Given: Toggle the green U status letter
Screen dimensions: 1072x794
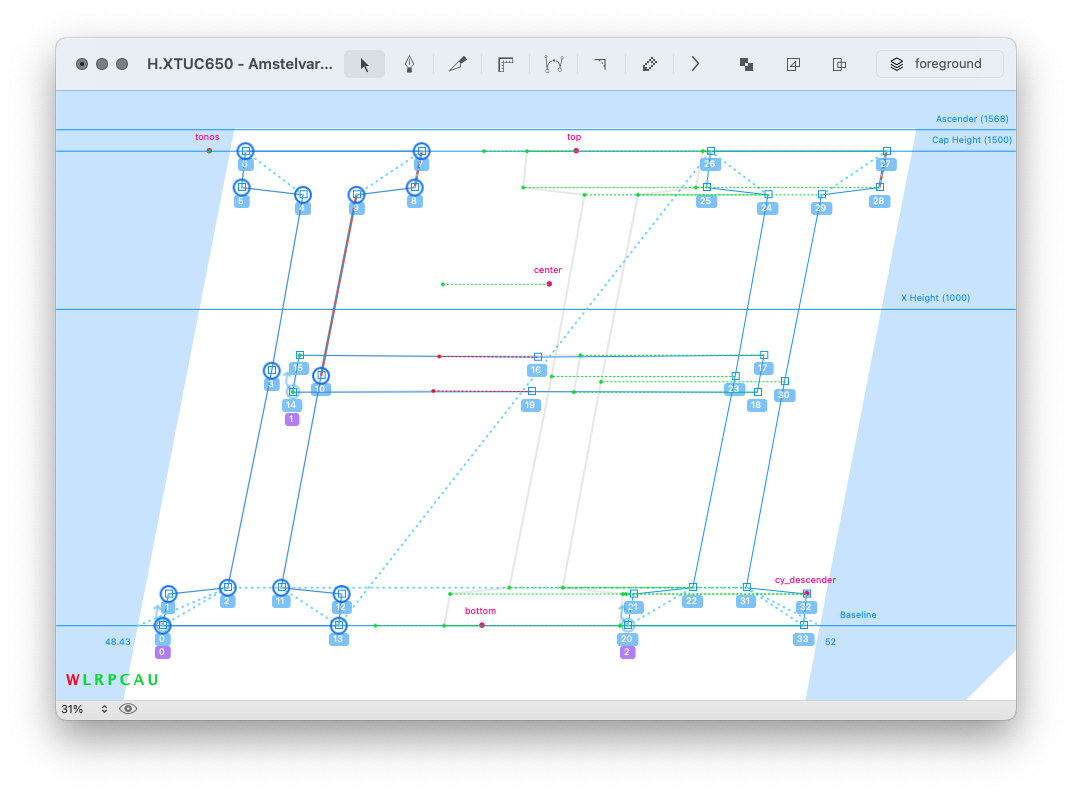Looking at the screenshot, I should click(x=153, y=680).
